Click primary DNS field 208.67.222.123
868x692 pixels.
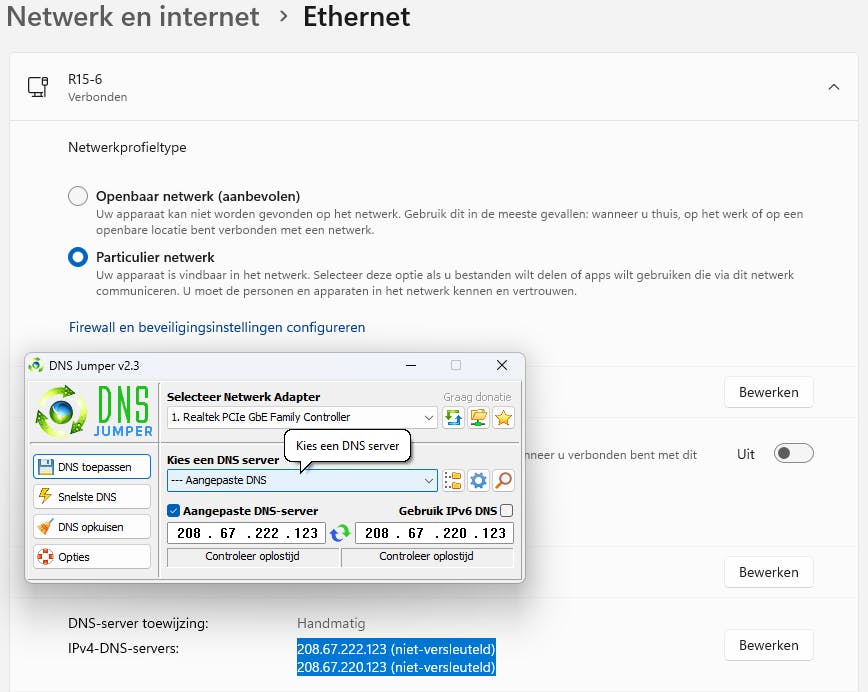point(247,533)
